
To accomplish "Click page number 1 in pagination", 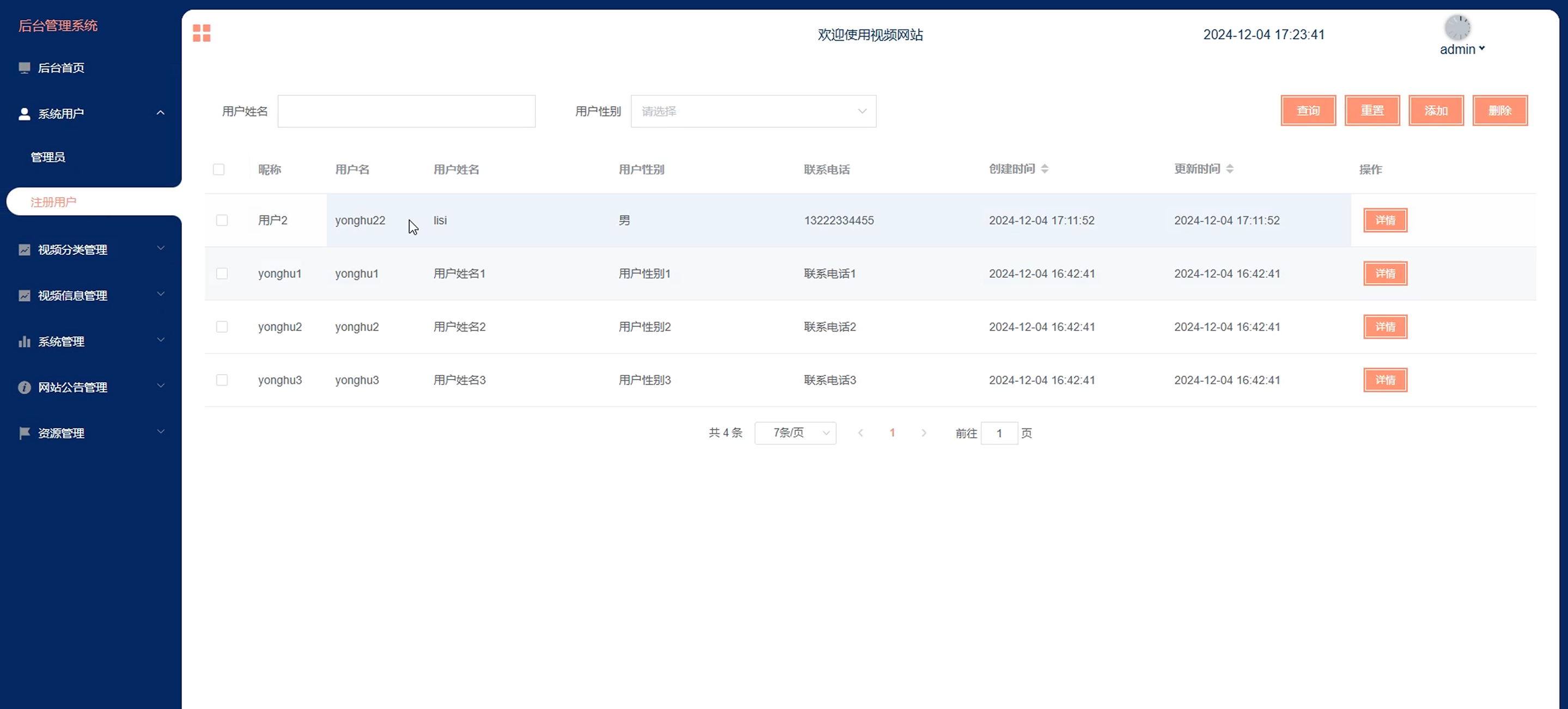I will (x=892, y=433).
